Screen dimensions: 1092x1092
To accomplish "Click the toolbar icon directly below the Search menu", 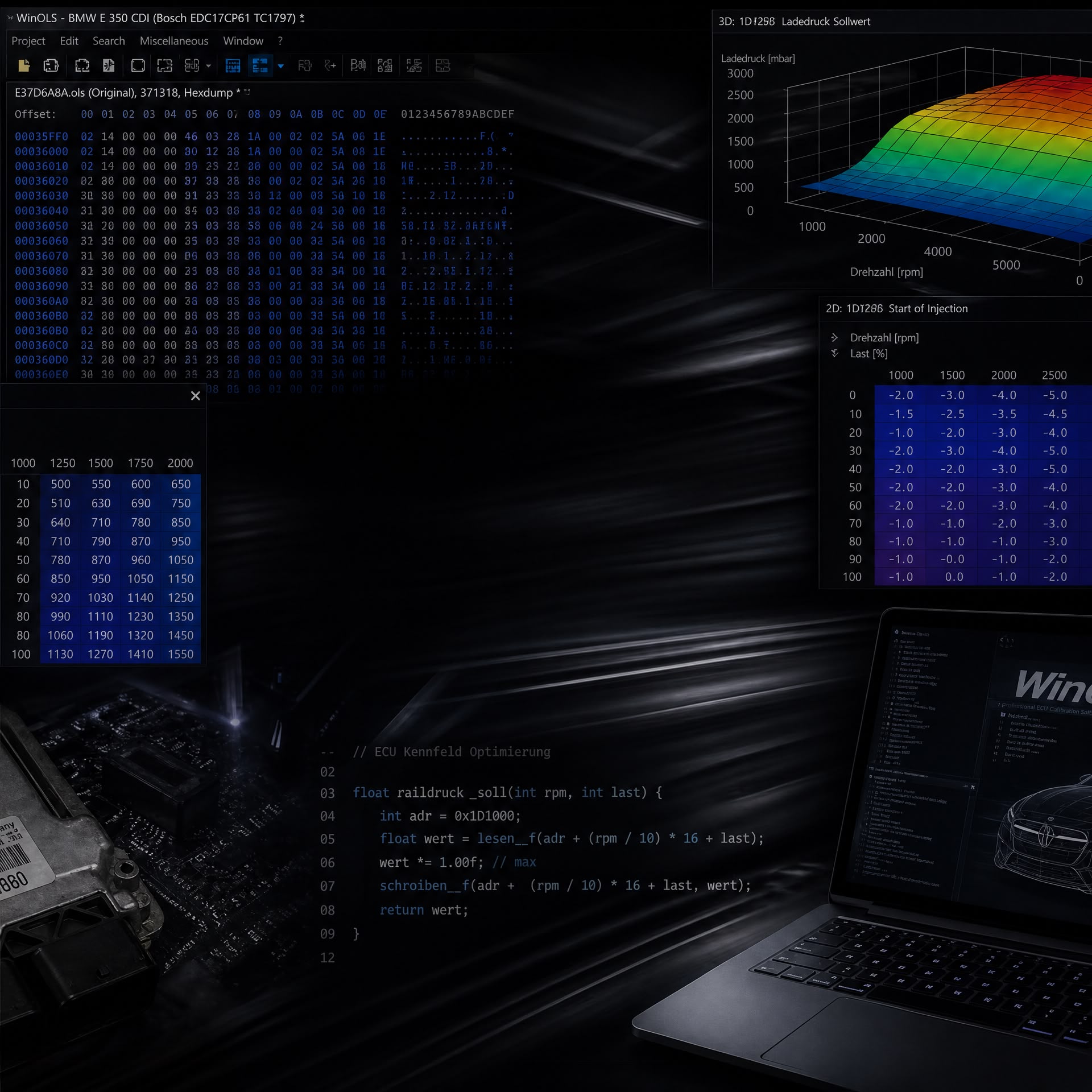I will (109, 66).
